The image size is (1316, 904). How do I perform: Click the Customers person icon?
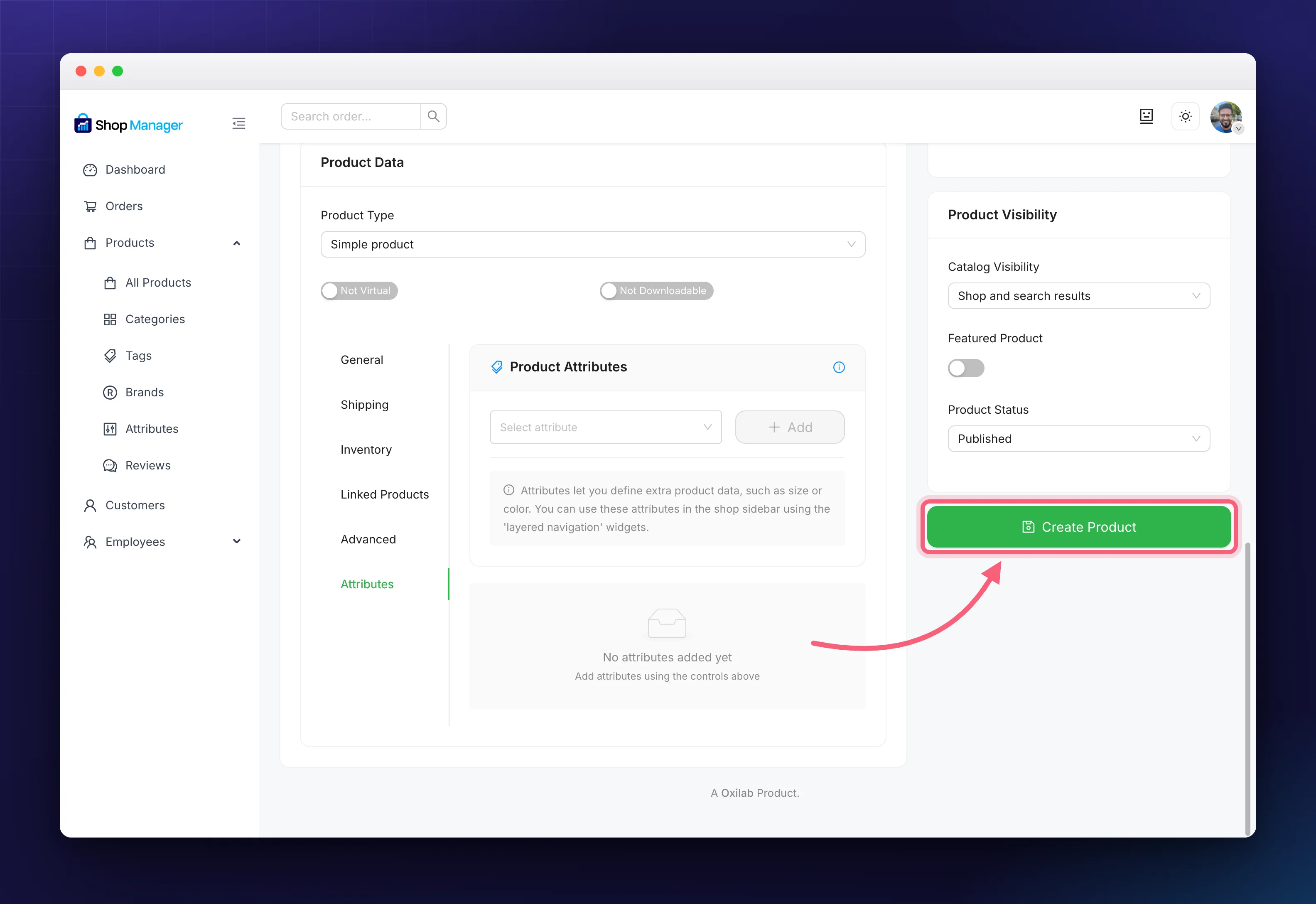click(x=90, y=505)
